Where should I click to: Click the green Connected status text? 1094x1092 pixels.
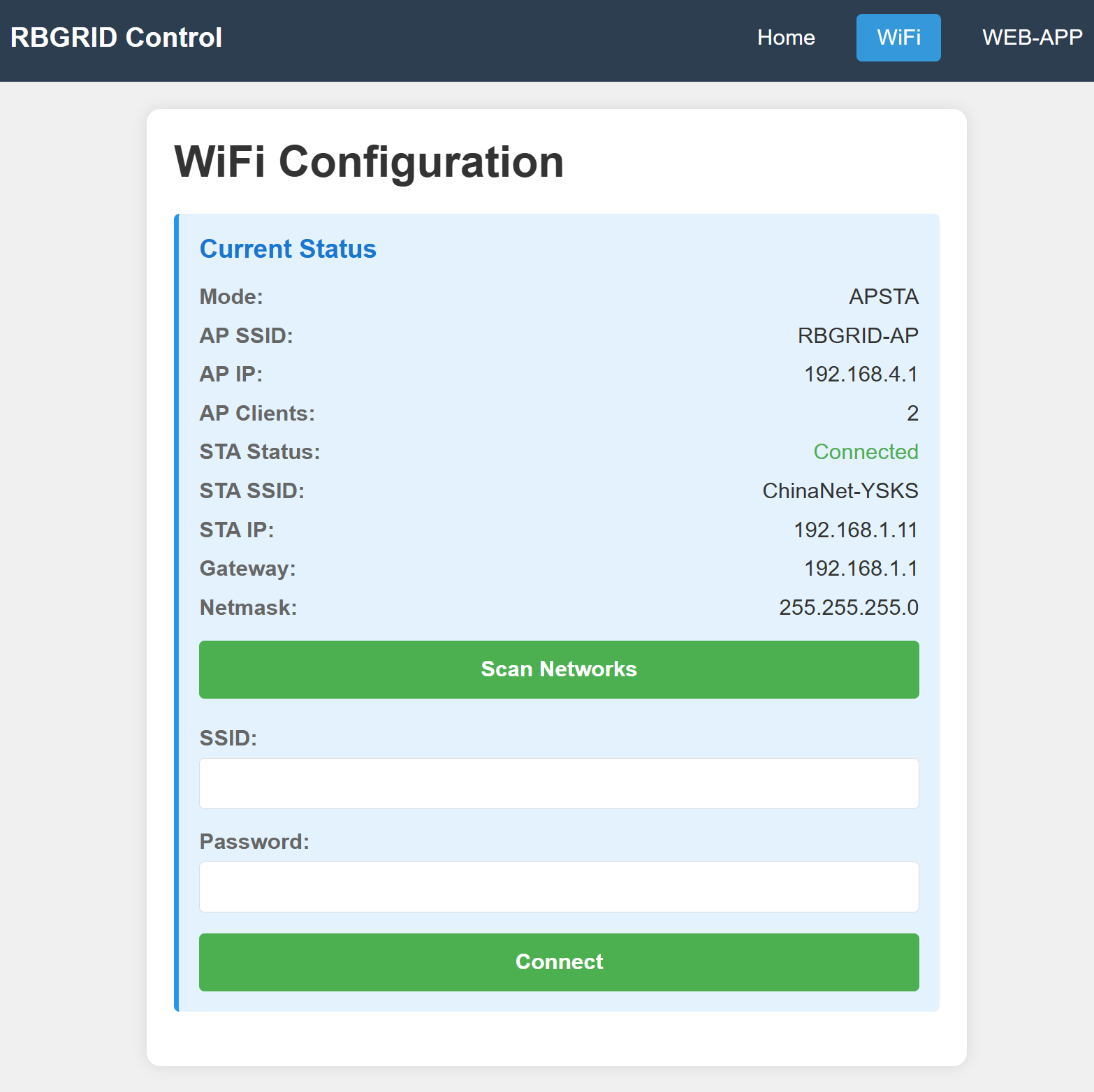coord(866,452)
